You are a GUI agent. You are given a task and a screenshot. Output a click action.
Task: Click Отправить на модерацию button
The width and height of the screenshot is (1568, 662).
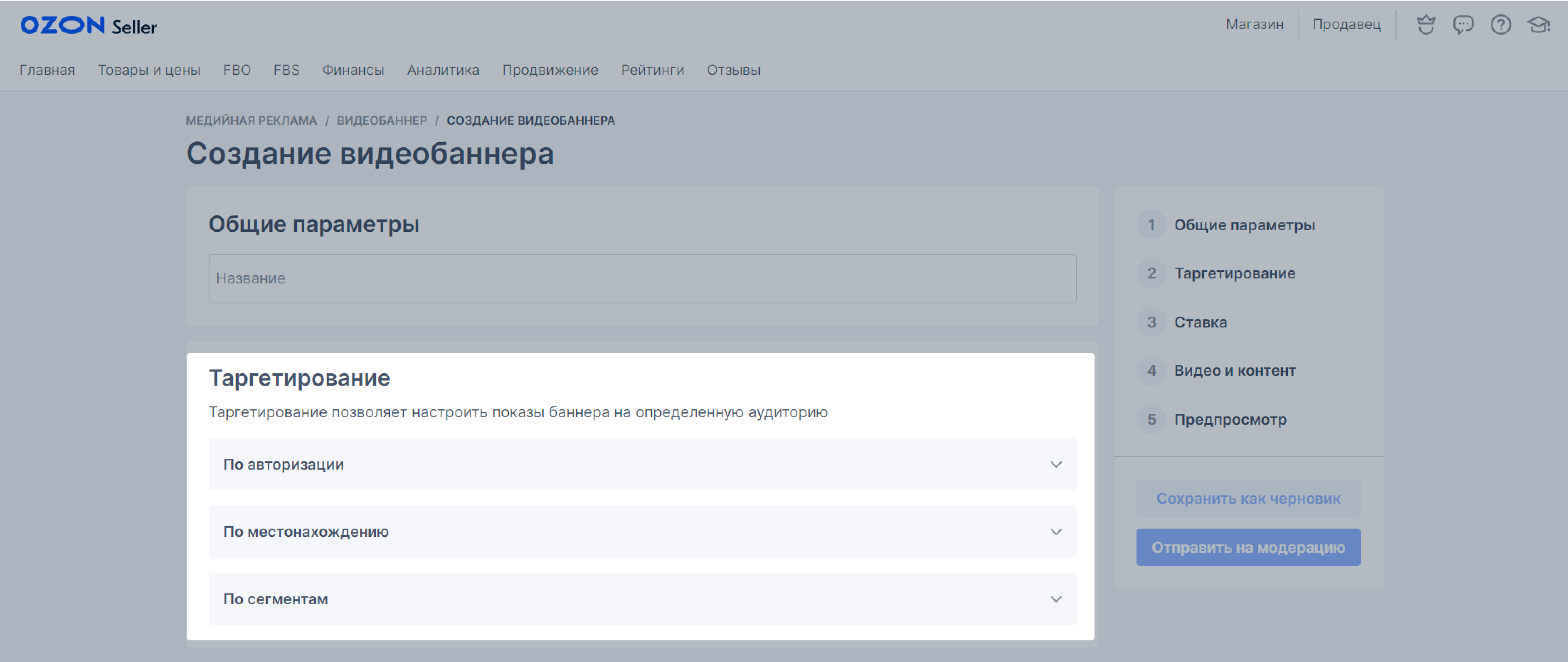[x=1248, y=547]
